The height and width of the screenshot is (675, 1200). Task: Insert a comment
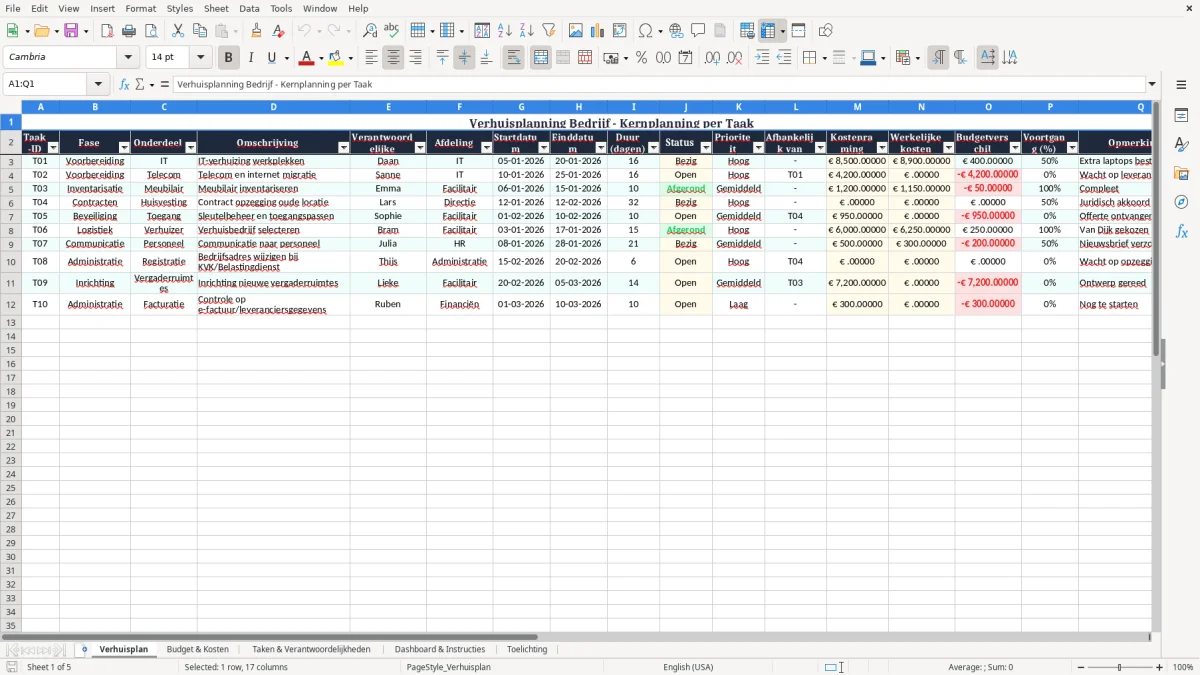pyautogui.click(x=698, y=31)
